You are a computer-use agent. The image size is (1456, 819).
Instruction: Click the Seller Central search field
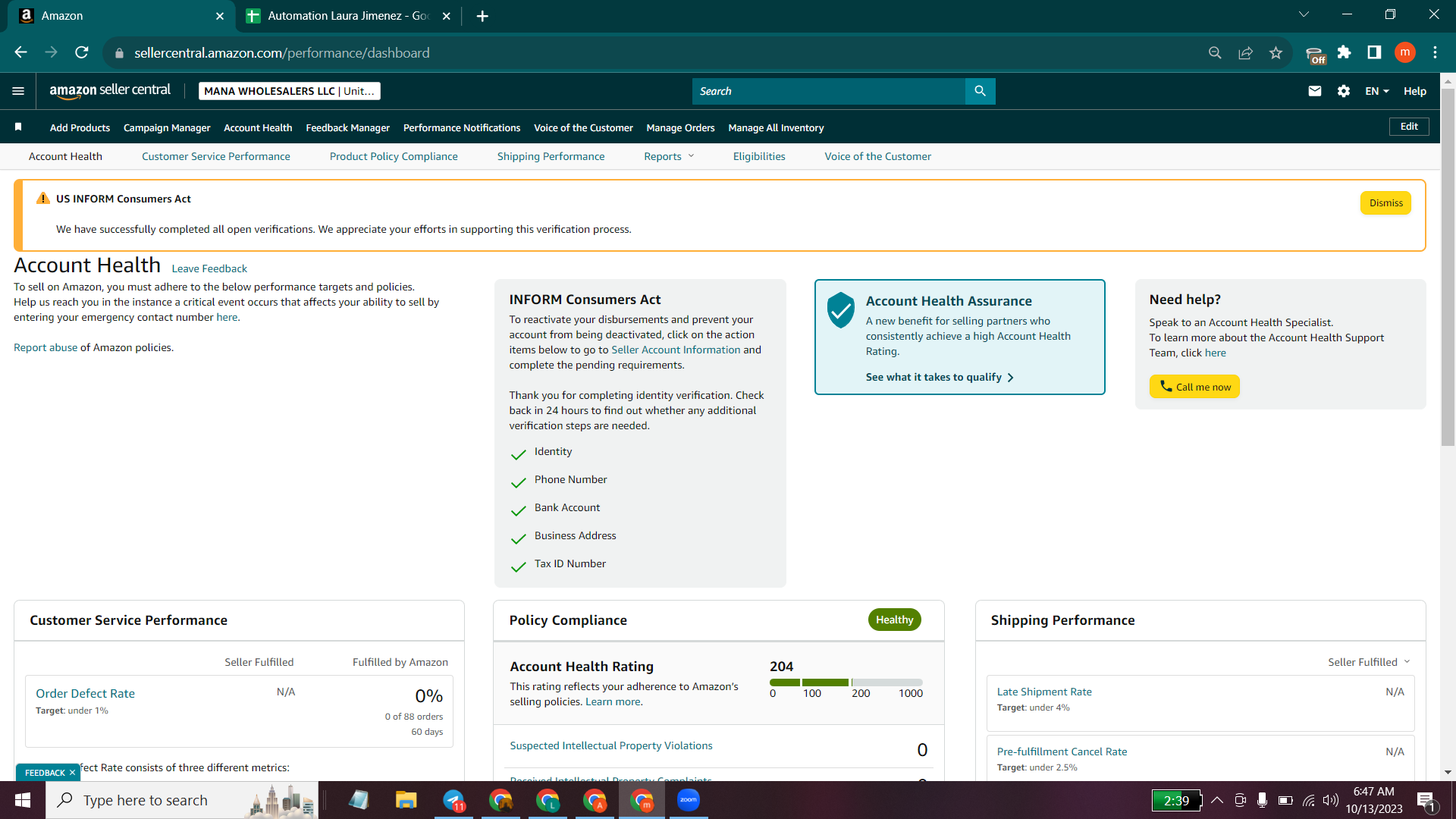tap(828, 91)
